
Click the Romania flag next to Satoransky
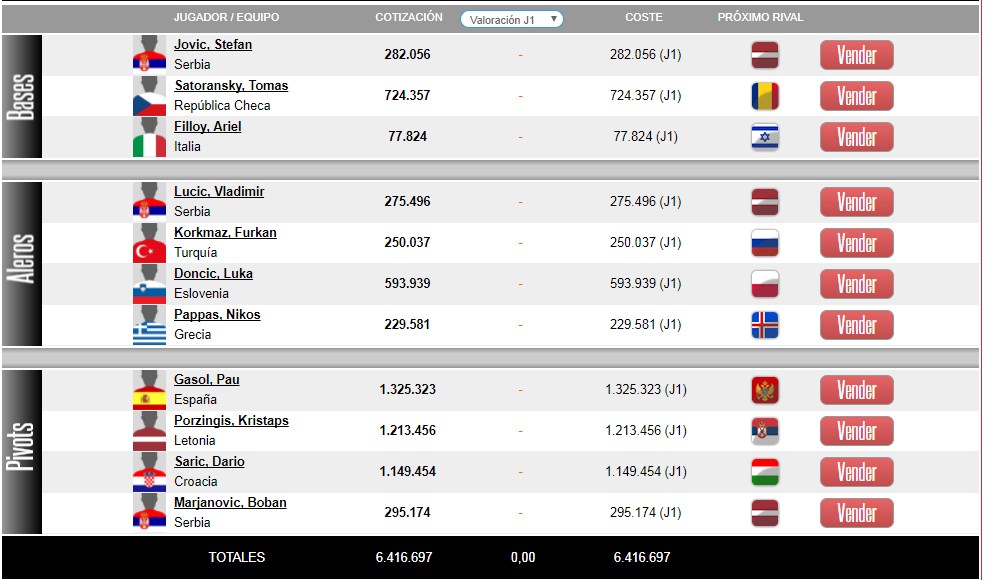765,96
